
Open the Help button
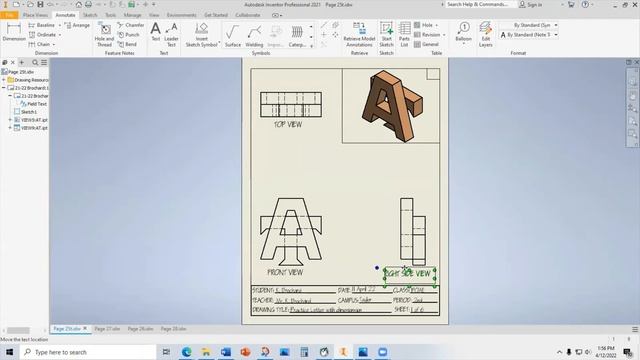tap(585, 4)
